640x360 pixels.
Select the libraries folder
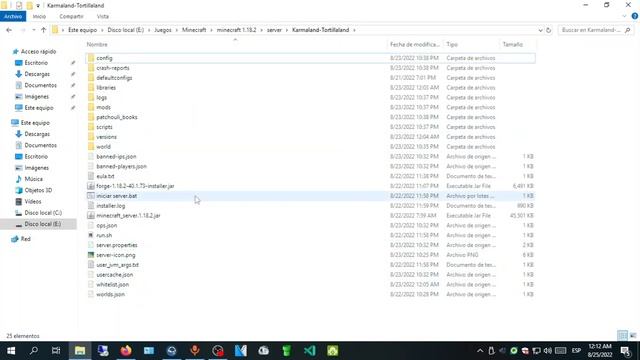[106, 87]
